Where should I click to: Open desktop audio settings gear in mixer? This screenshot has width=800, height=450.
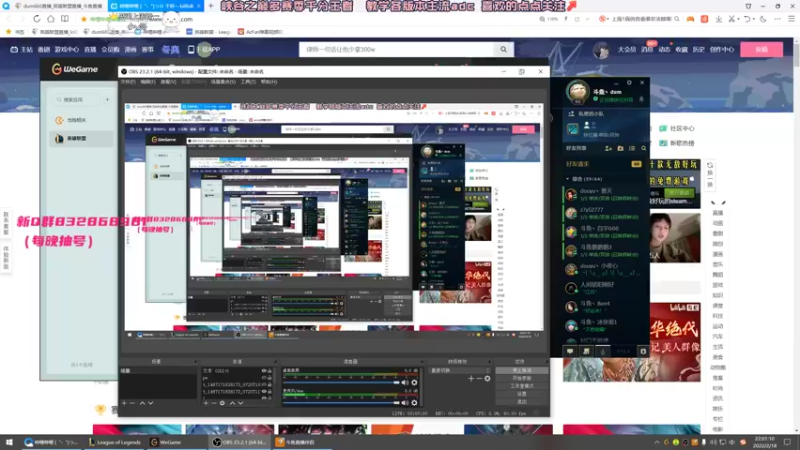point(414,383)
